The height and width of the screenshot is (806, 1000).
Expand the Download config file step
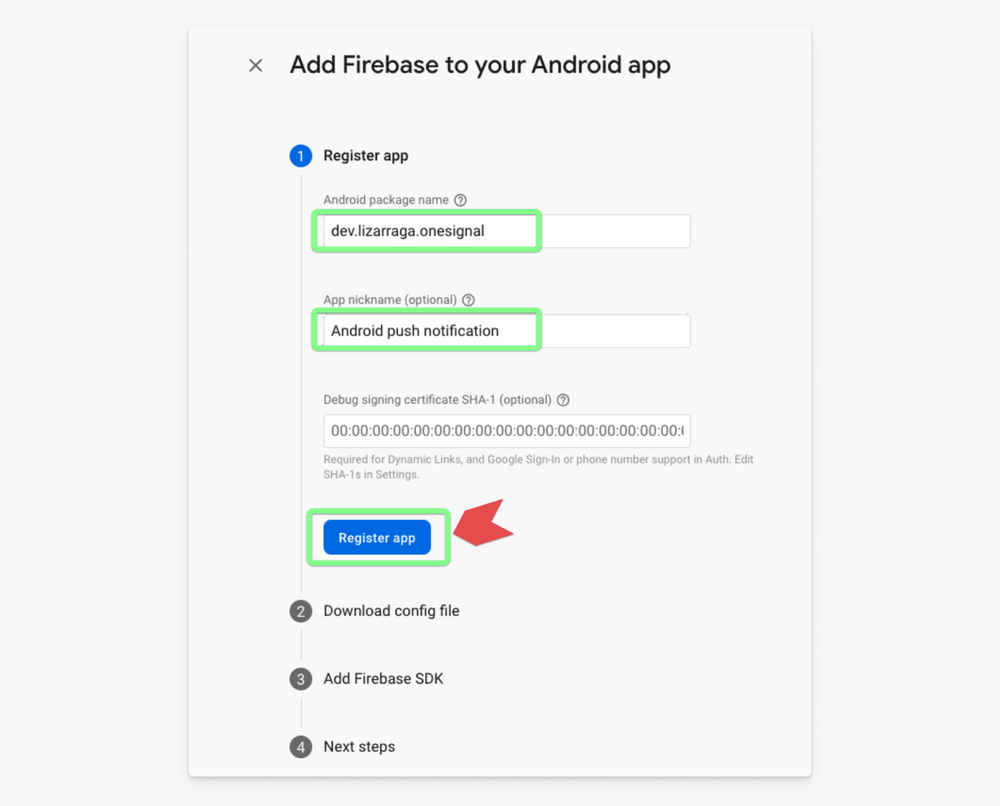tap(391, 611)
